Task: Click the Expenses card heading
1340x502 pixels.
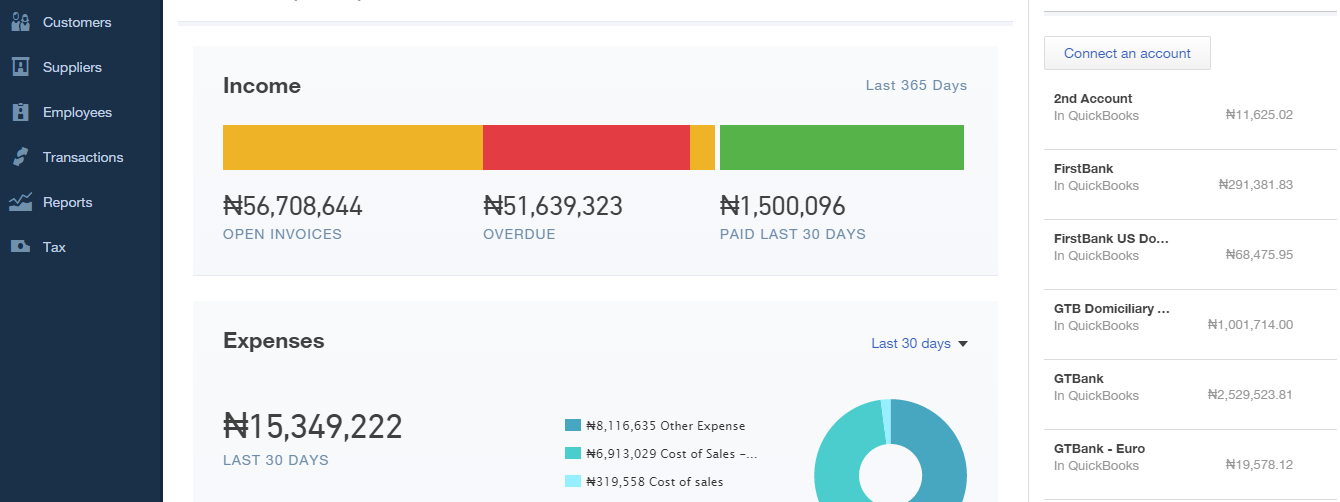Action: click(x=274, y=341)
